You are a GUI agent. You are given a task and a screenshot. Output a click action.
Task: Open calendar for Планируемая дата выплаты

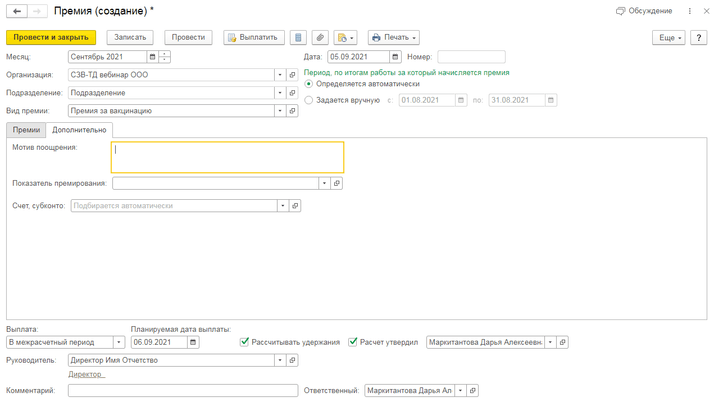(193, 342)
